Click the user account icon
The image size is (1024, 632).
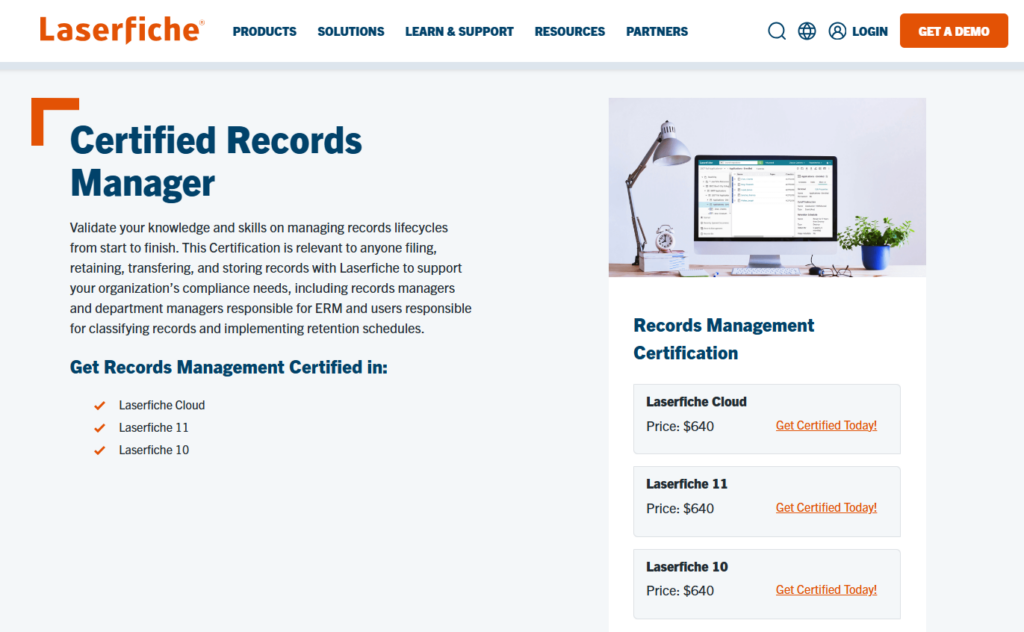(x=837, y=31)
